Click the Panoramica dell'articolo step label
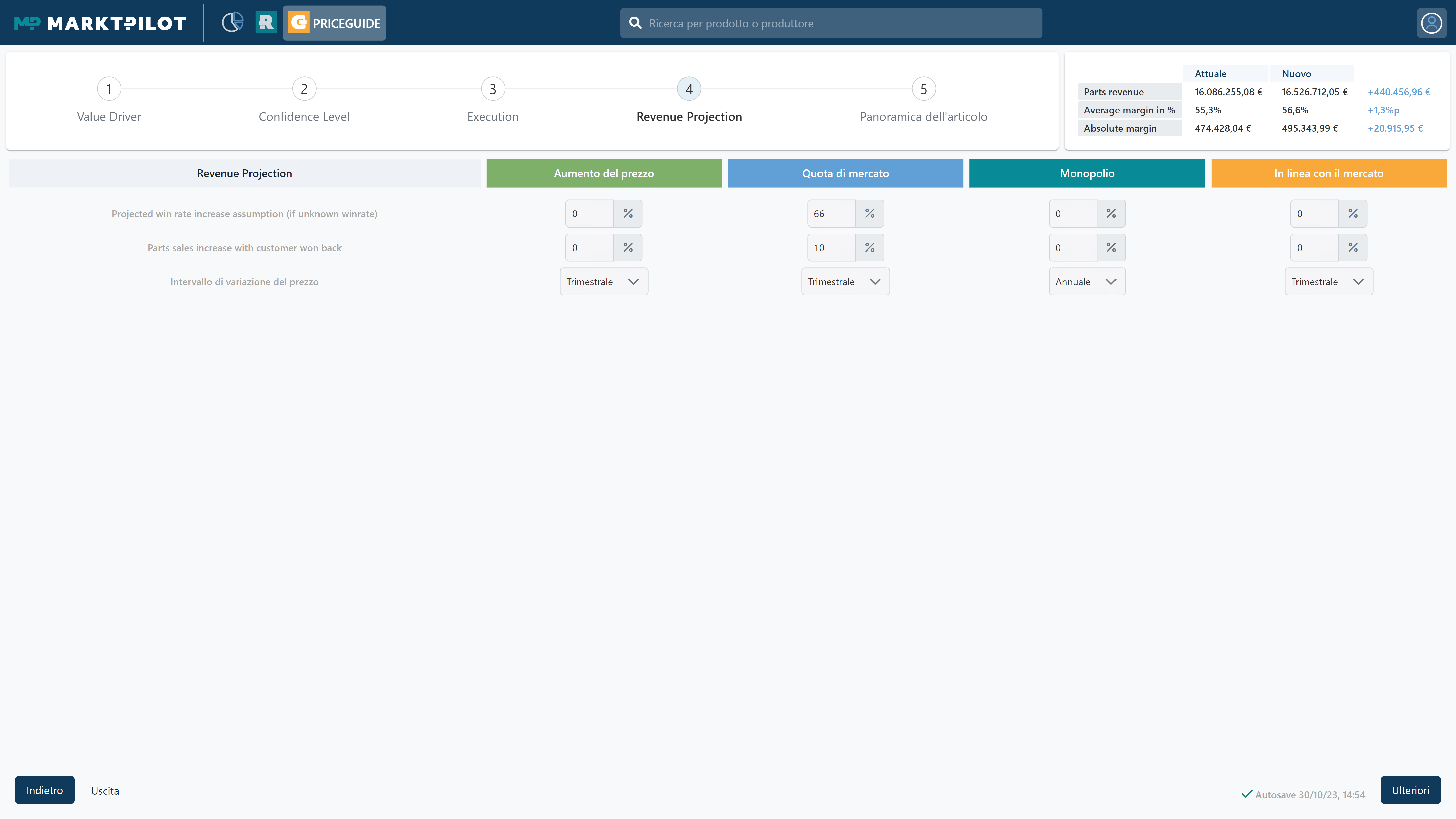 click(924, 117)
